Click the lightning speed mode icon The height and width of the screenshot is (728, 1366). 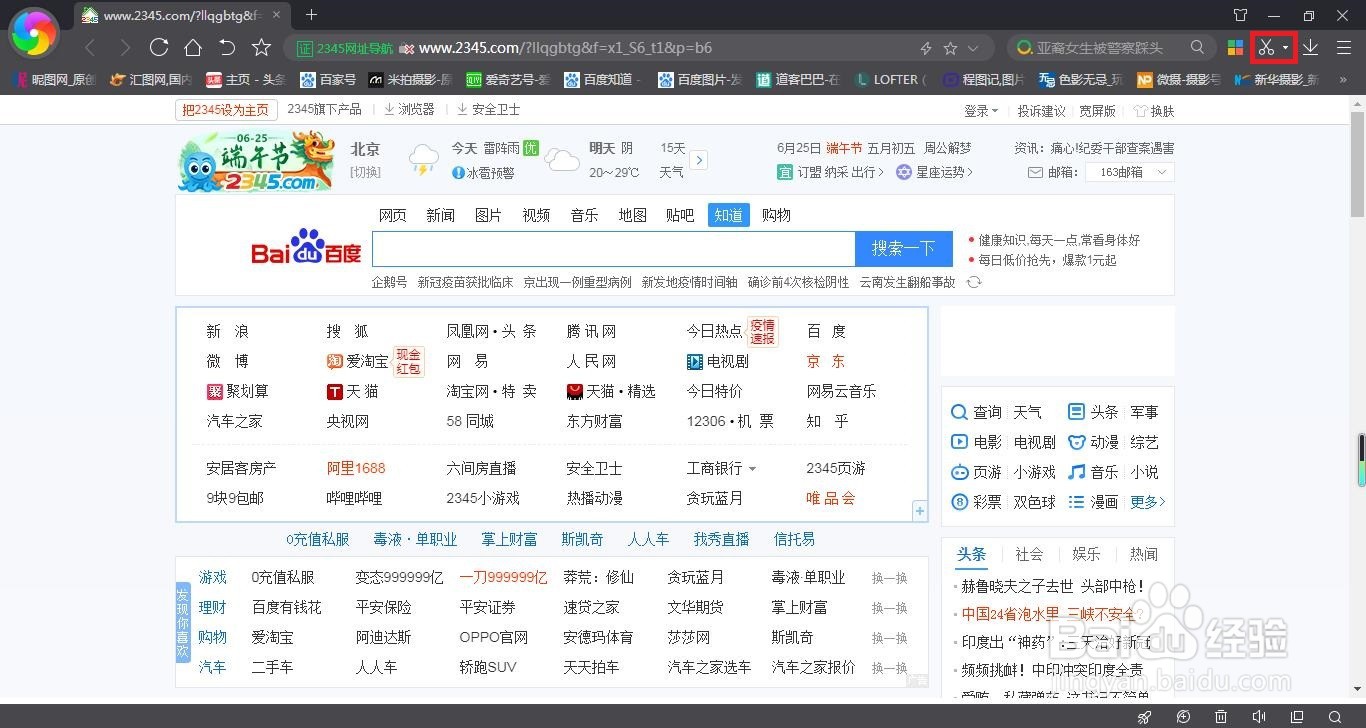click(926, 48)
